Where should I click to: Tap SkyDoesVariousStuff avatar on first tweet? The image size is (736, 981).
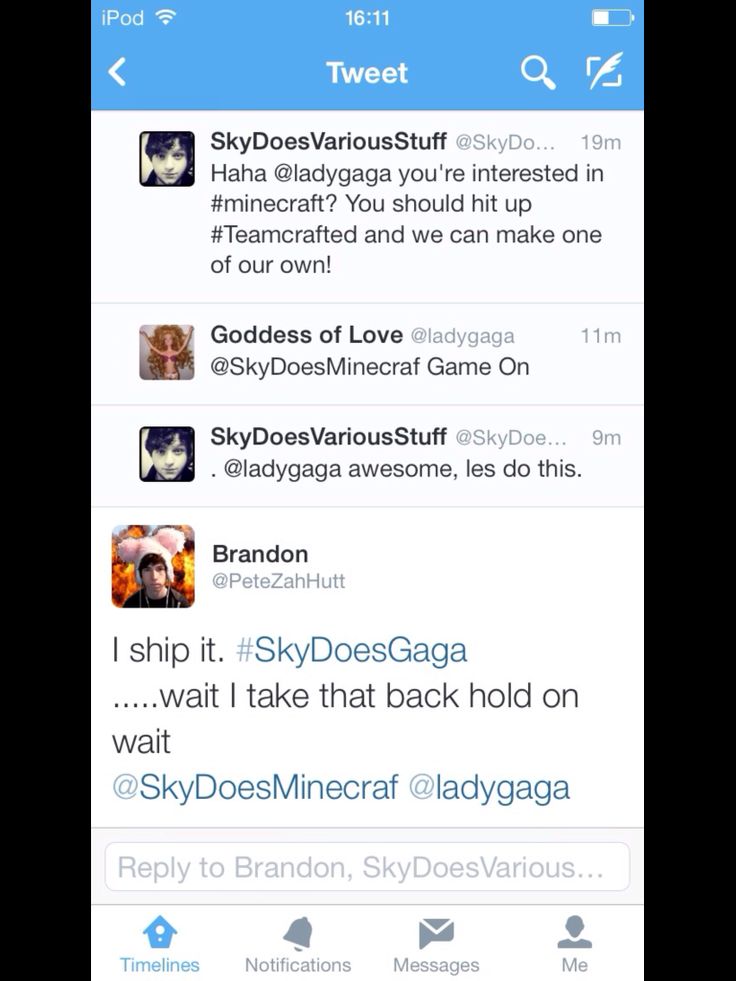click(x=166, y=158)
